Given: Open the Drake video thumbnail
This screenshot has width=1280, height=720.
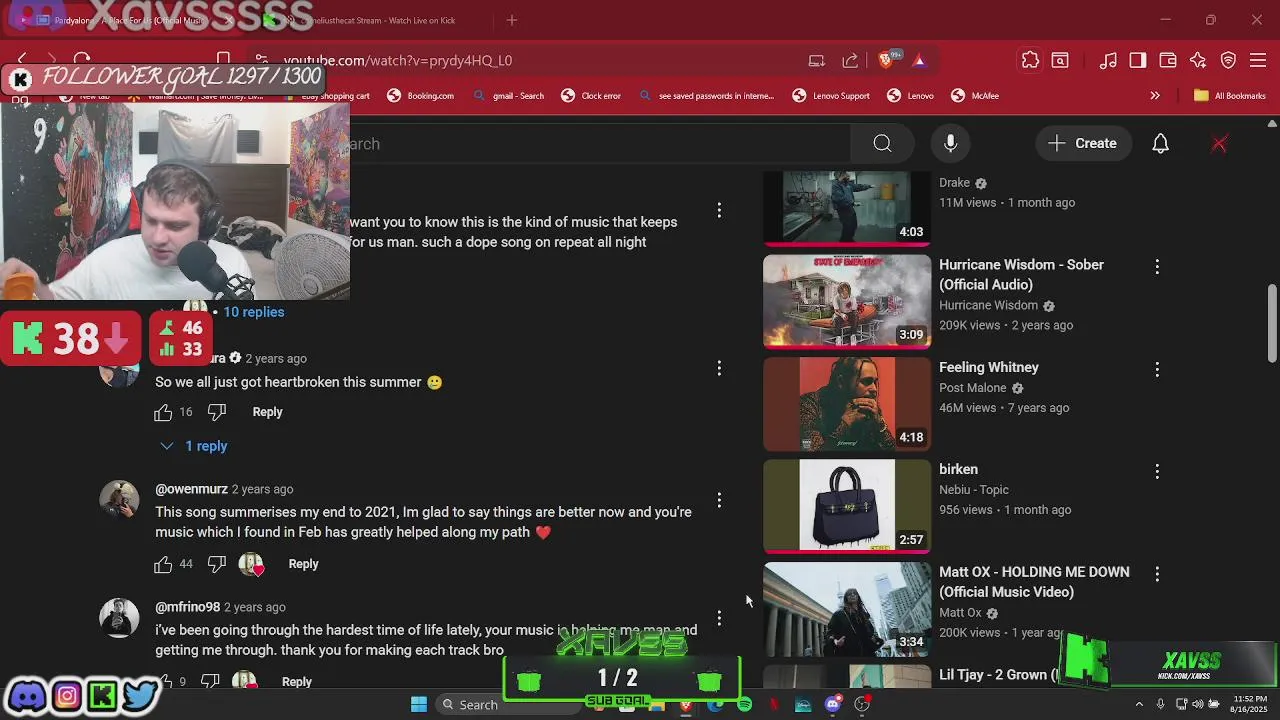Looking at the screenshot, I should tap(847, 208).
